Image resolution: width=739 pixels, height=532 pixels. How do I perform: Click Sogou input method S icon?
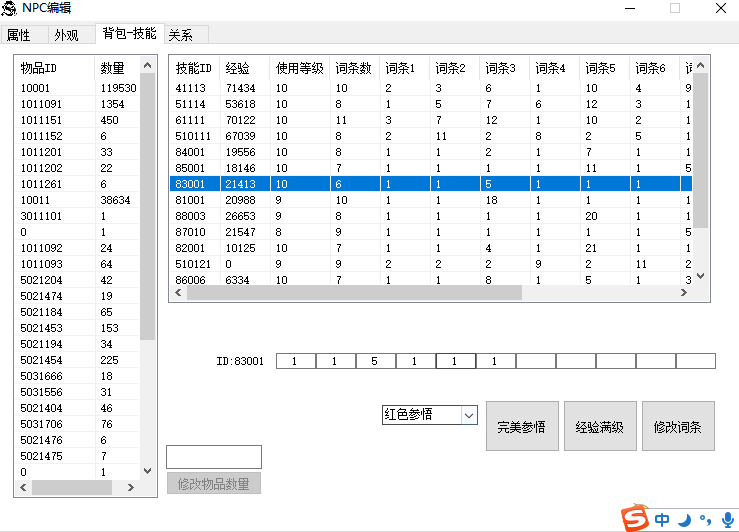[635, 519]
